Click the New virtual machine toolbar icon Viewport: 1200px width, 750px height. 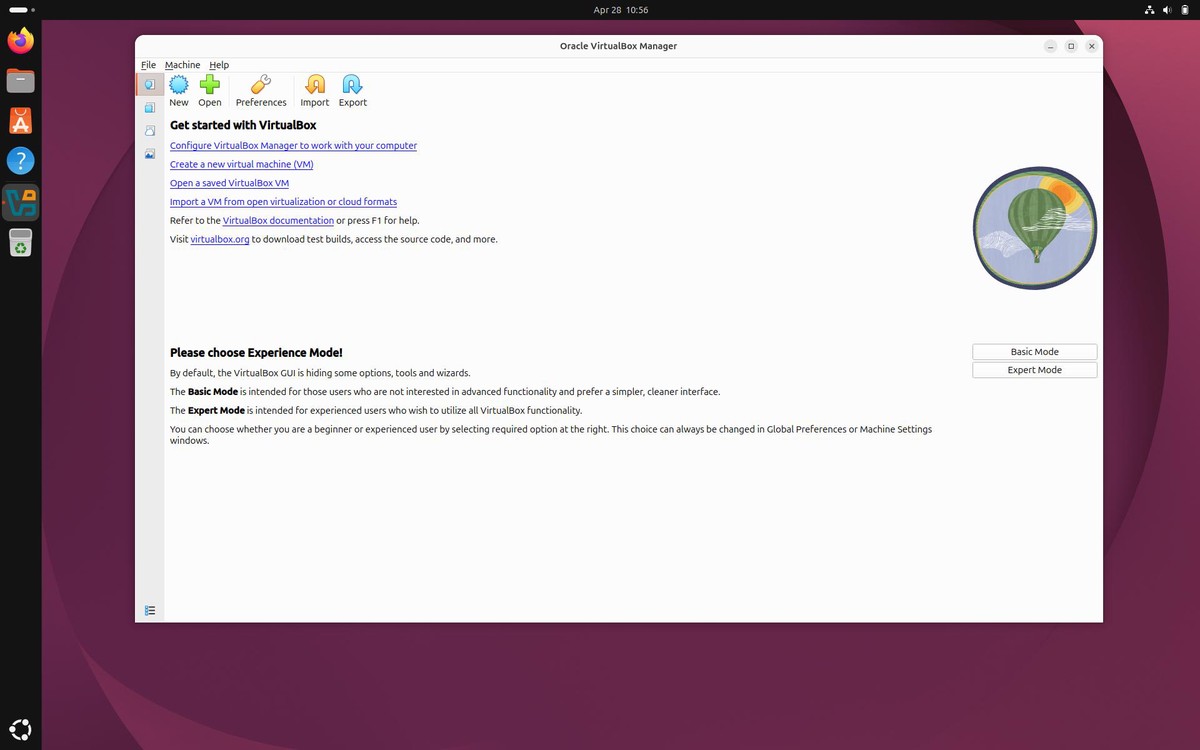(179, 85)
